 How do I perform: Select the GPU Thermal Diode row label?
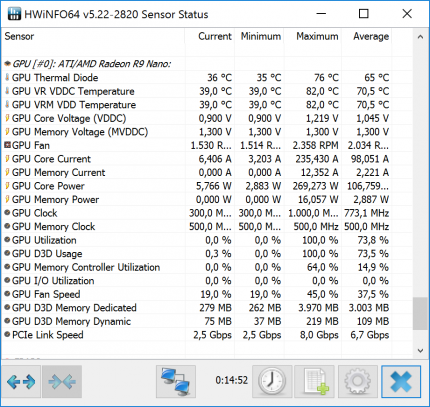pos(55,78)
